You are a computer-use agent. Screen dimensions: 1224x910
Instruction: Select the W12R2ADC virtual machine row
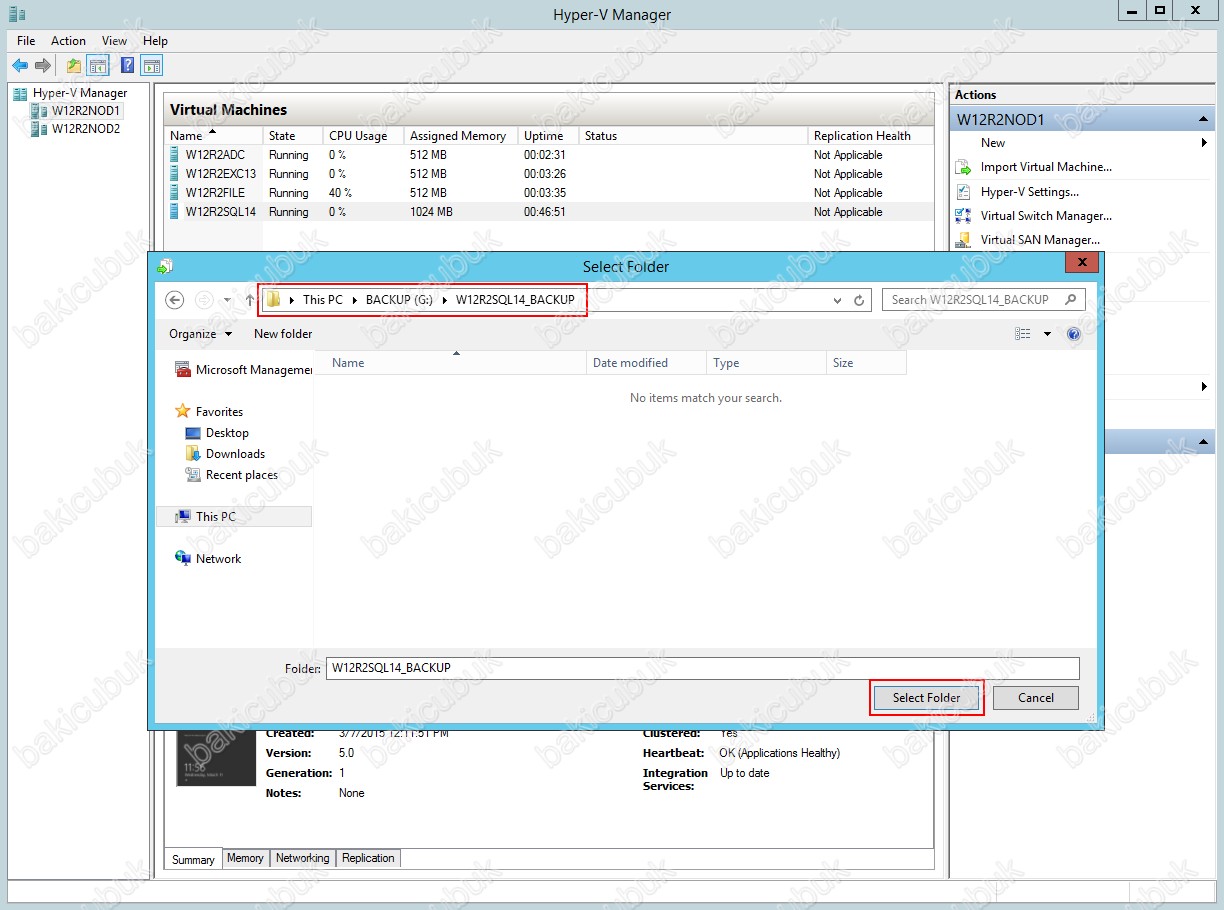pos(549,155)
